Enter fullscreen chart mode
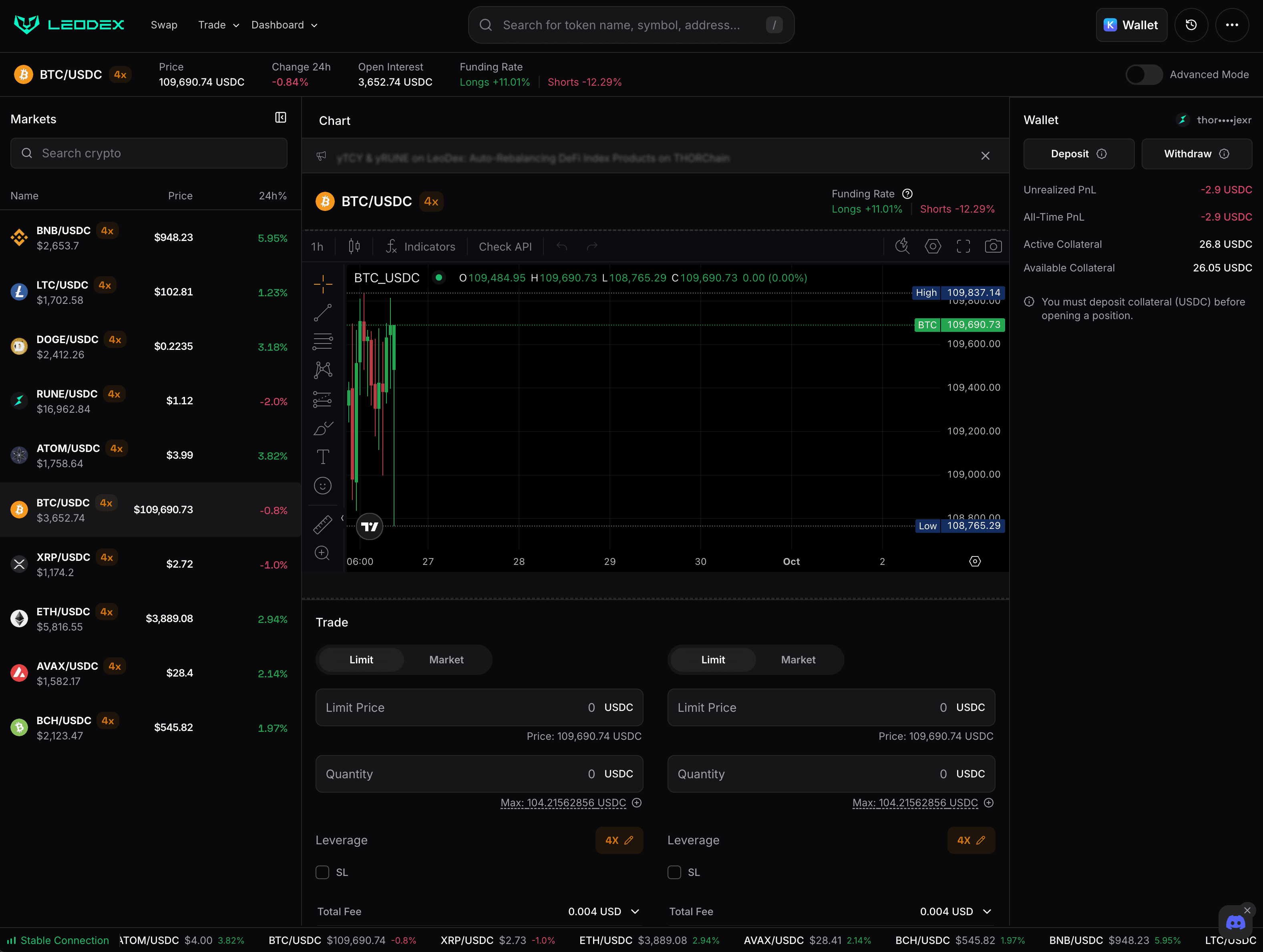 click(x=963, y=247)
